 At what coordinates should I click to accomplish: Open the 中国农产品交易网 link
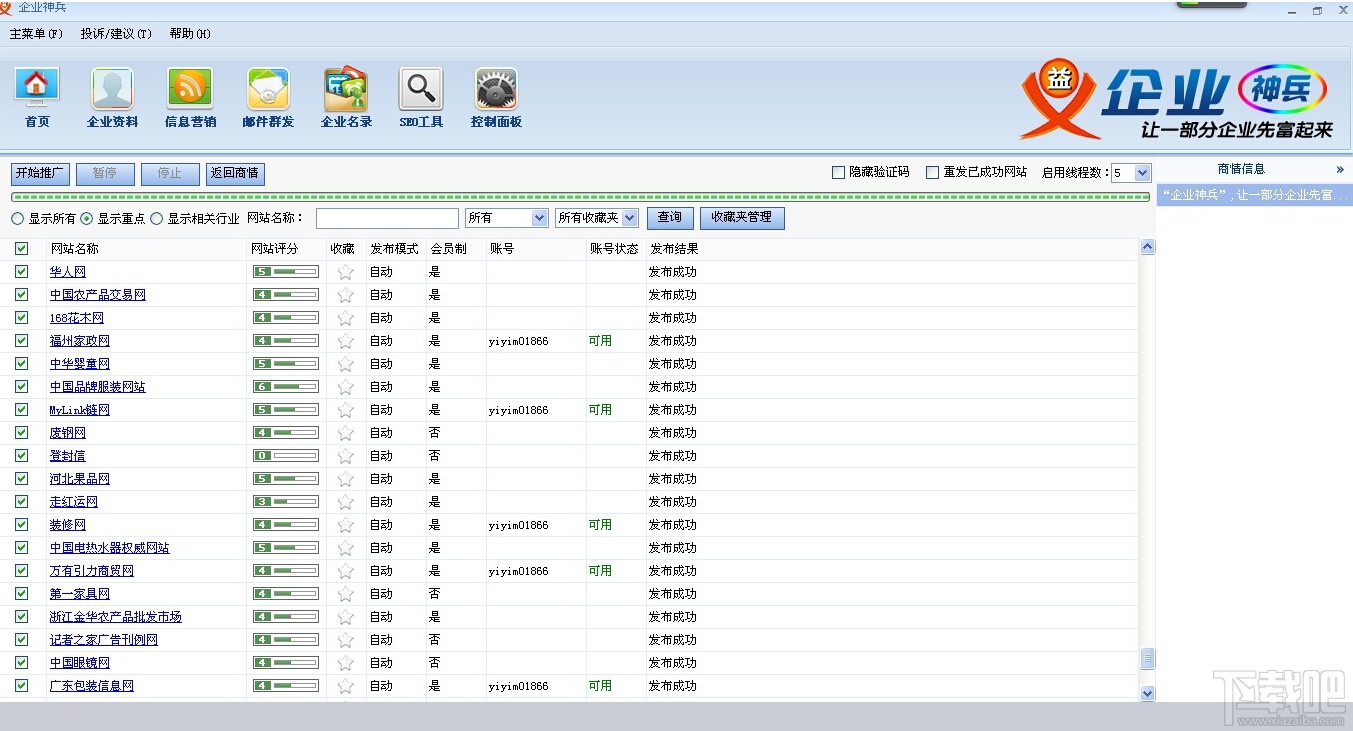click(x=98, y=295)
